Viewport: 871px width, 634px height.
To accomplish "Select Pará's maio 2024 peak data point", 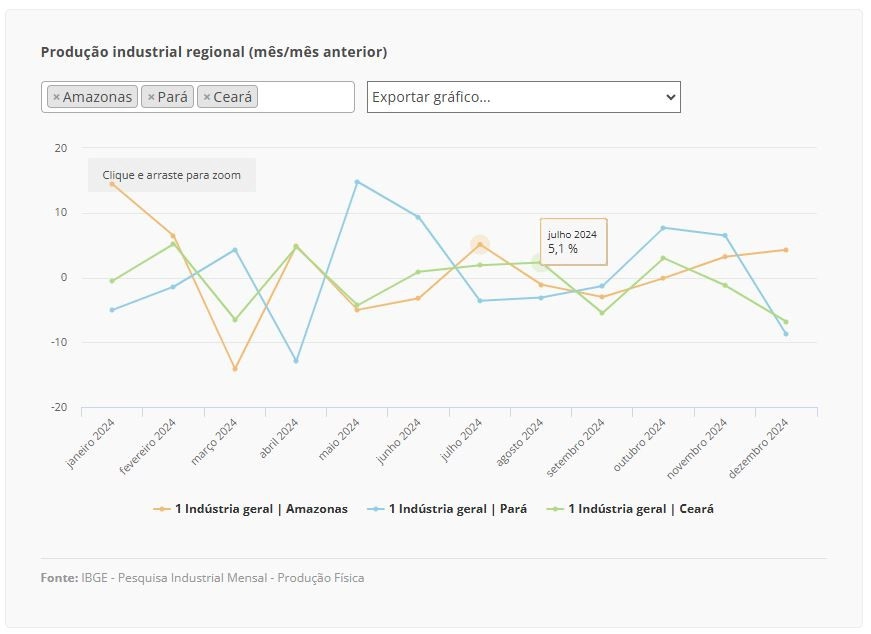I will click(357, 182).
